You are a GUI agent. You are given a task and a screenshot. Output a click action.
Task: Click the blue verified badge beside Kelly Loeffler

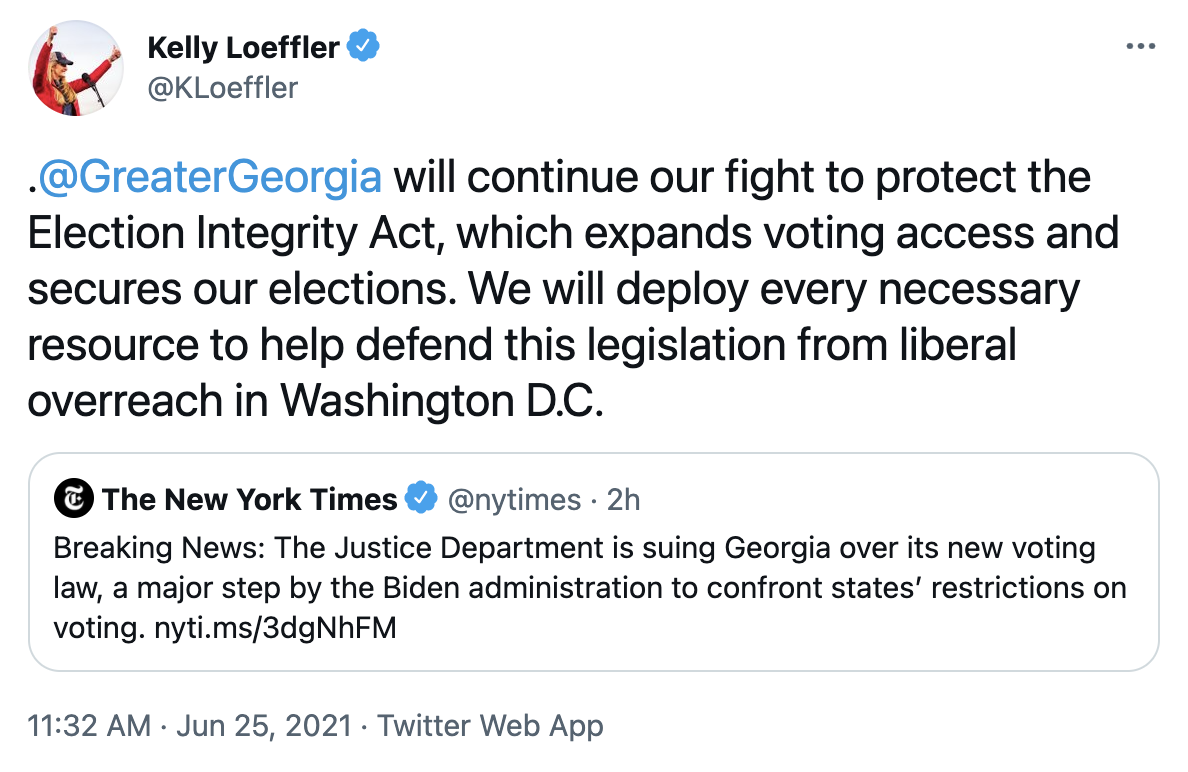(x=361, y=47)
